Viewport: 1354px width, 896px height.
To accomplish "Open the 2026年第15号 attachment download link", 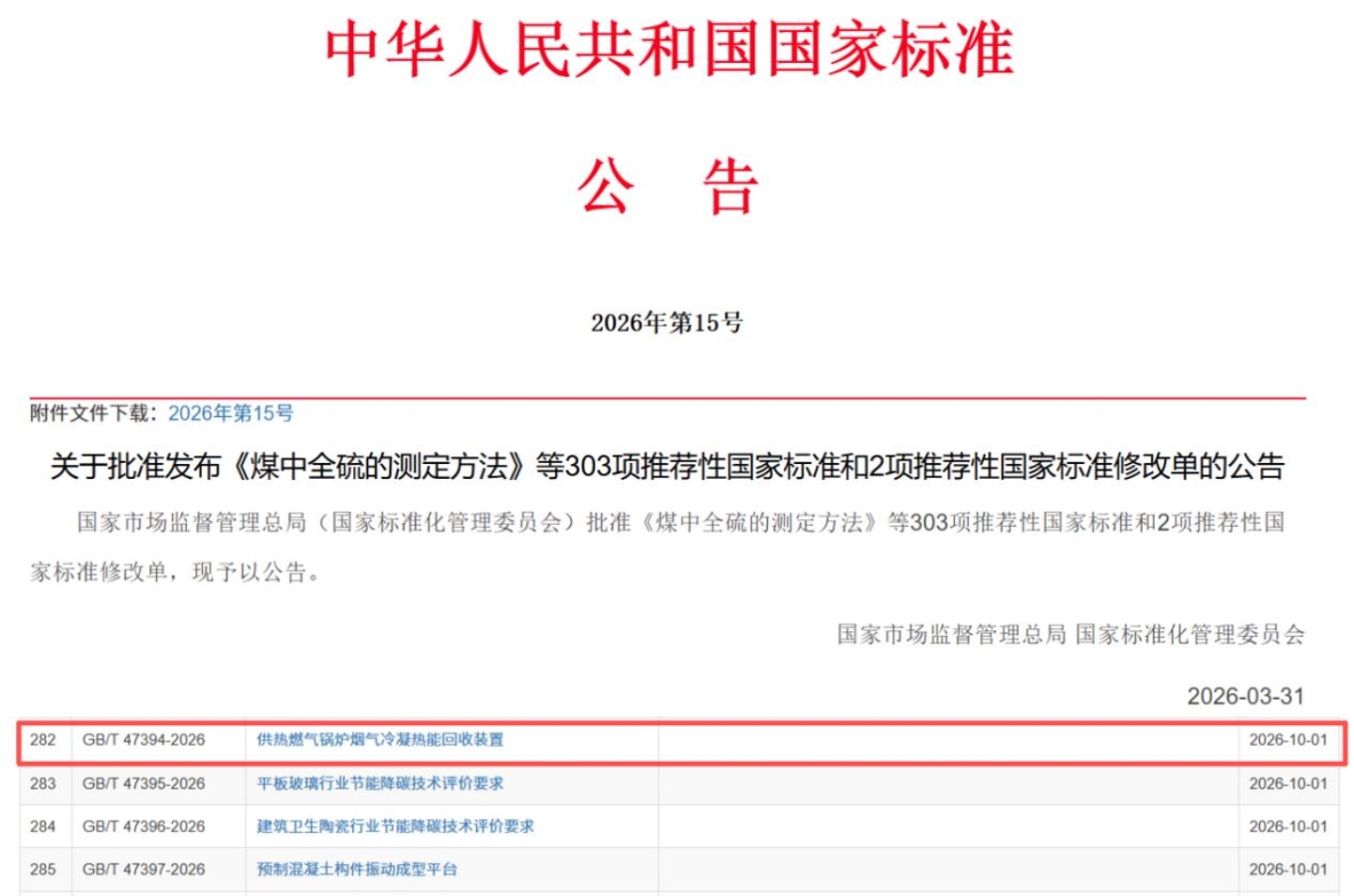I will (x=230, y=413).
